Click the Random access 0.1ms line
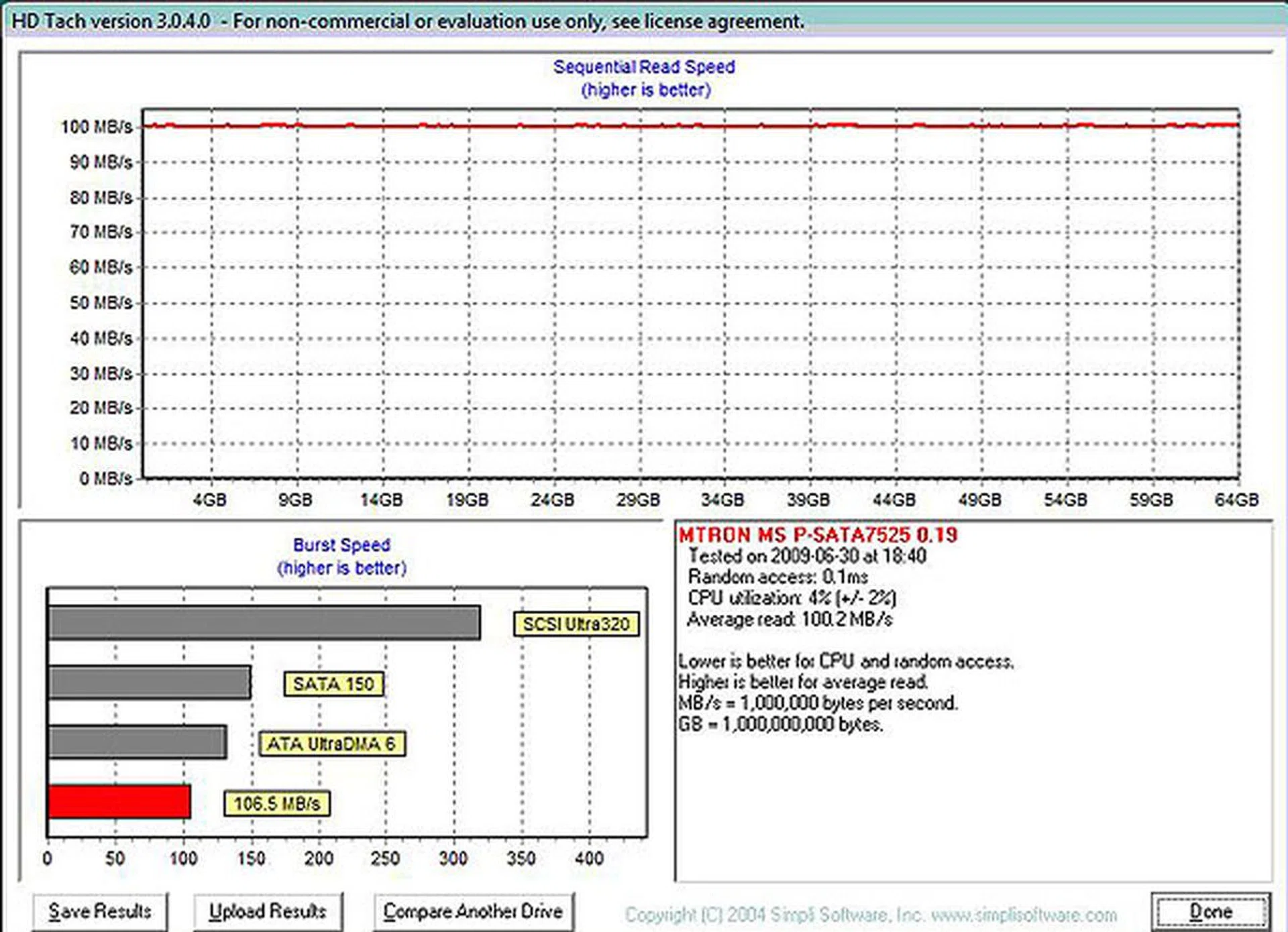Screen dimensions: 1288x932 [x=777, y=577]
